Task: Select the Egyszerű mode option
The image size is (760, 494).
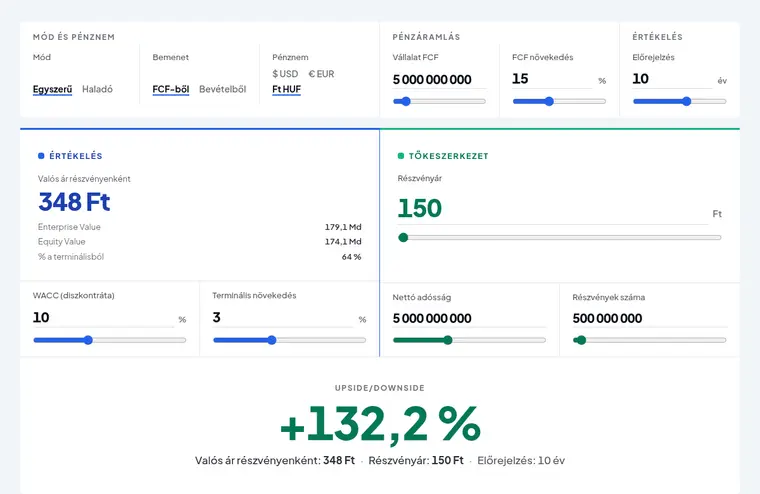Action: click(52, 89)
